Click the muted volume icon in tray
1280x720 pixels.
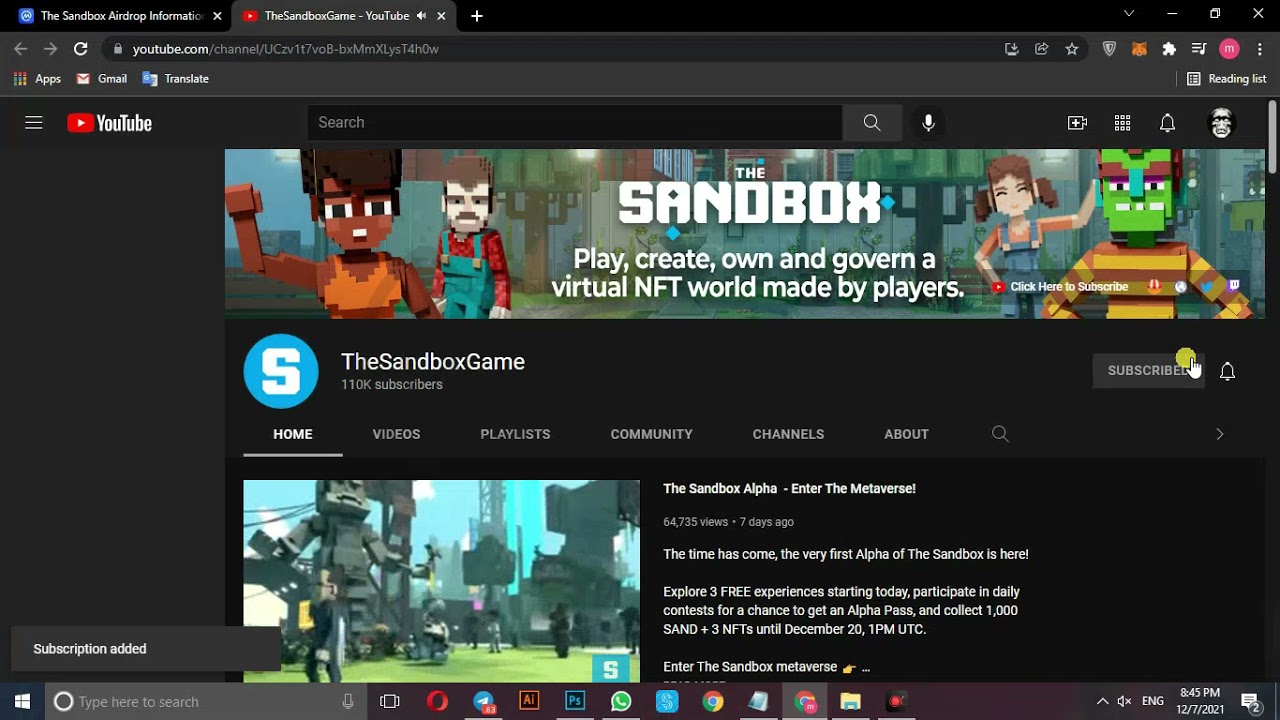(1124, 702)
